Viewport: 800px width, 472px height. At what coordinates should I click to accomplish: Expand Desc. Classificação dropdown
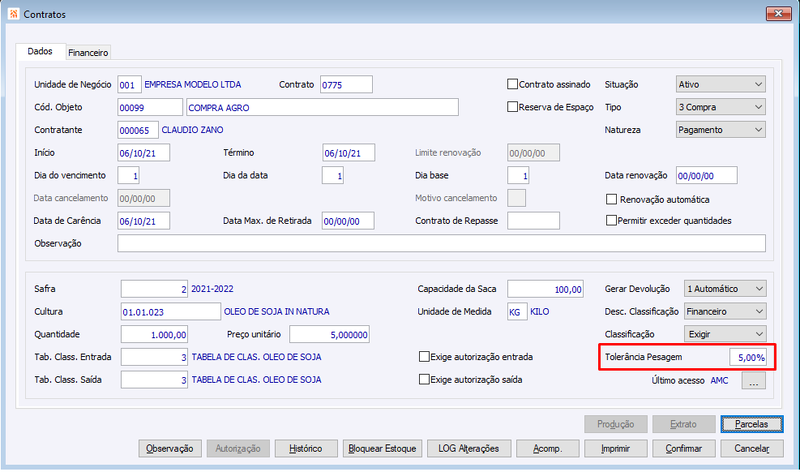[x=724, y=311]
